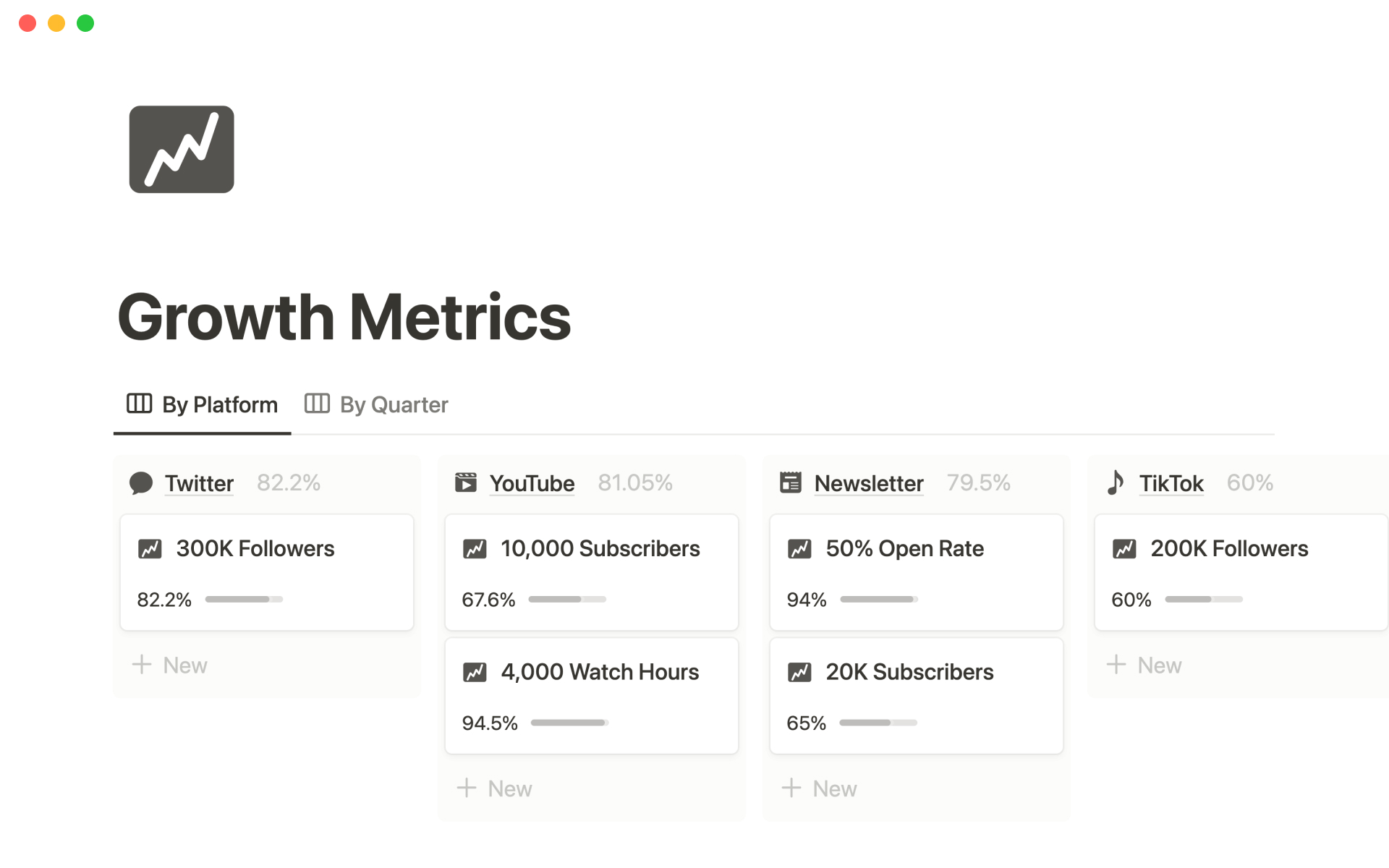Screen dimensions: 1389x868
Task: Click the Growth Metrics page title
Action: [x=344, y=318]
